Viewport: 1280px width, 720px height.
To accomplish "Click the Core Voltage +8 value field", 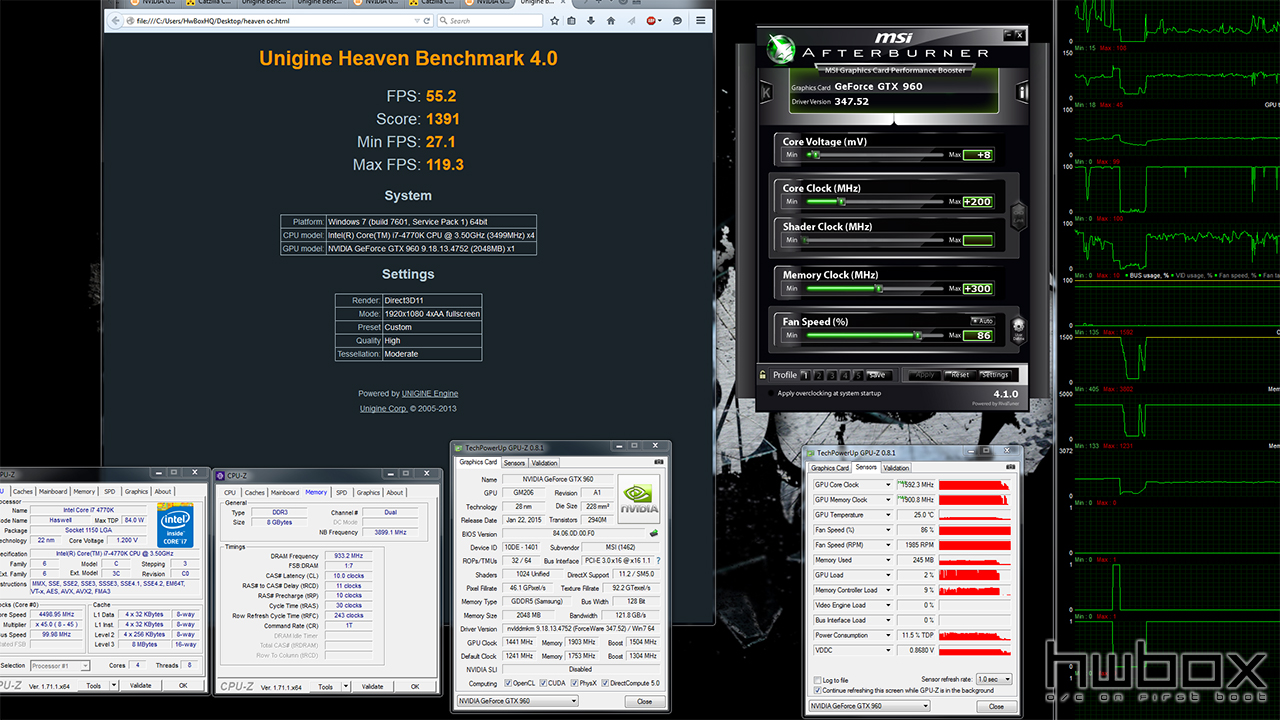I will coord(978,155).
